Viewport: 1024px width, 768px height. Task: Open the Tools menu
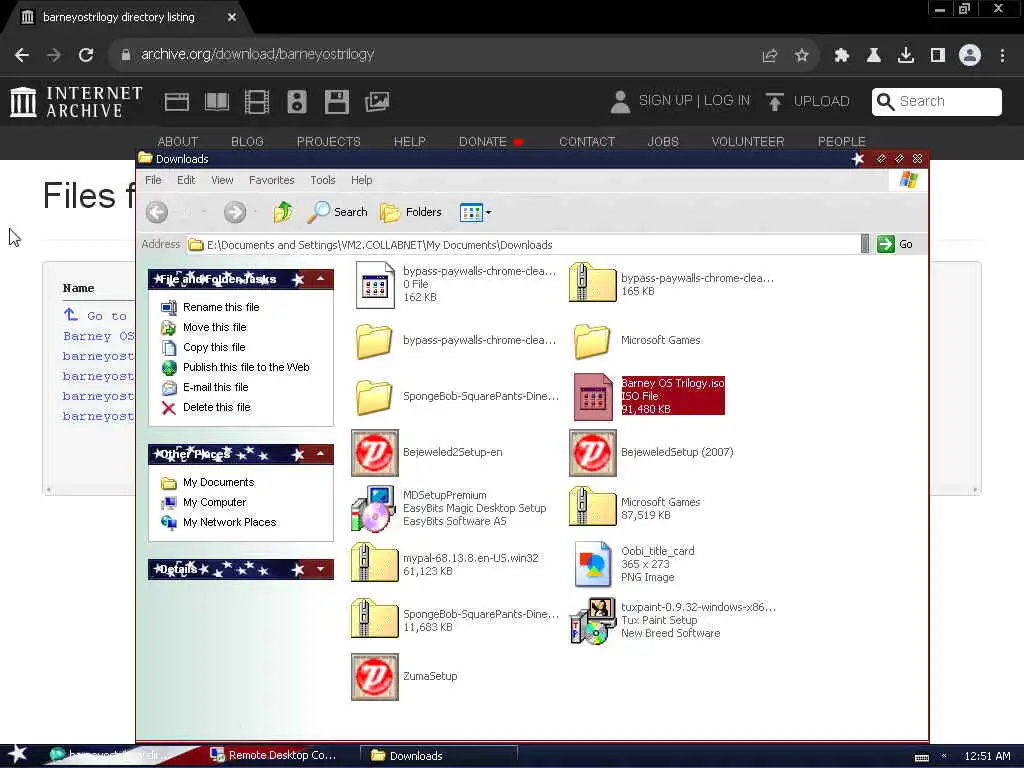pos(323,180)
